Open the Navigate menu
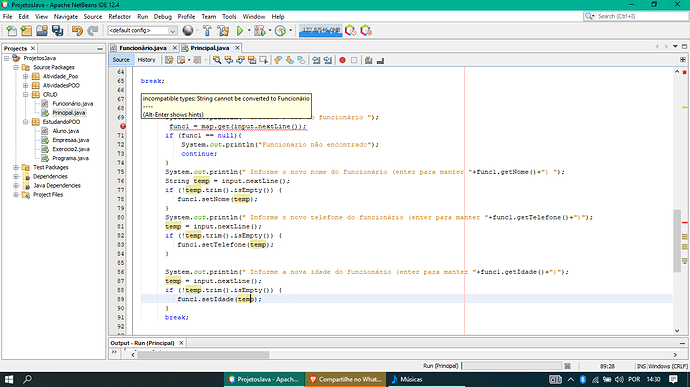 tap(66, 16)
